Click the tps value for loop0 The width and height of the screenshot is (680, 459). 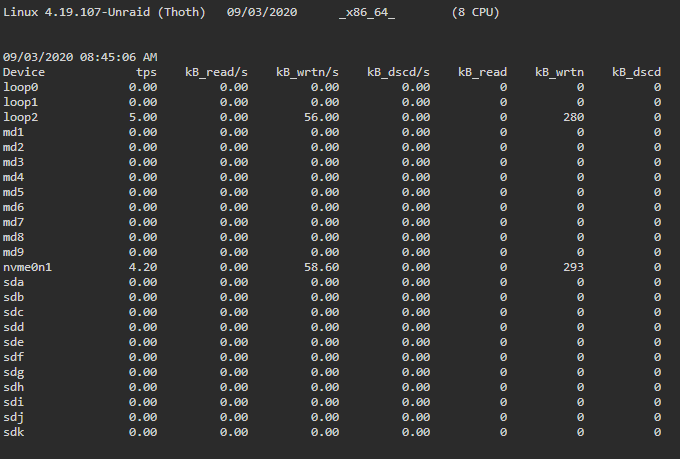pos(143,87)
